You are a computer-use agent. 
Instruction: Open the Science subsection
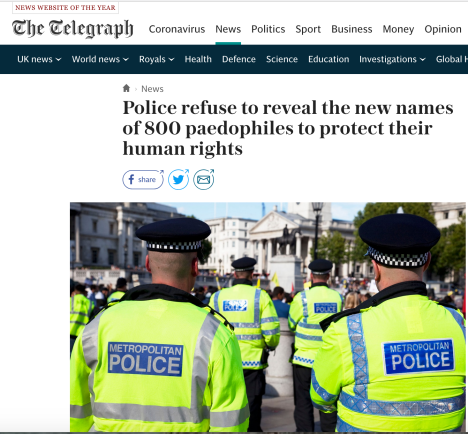click(282, 59)
